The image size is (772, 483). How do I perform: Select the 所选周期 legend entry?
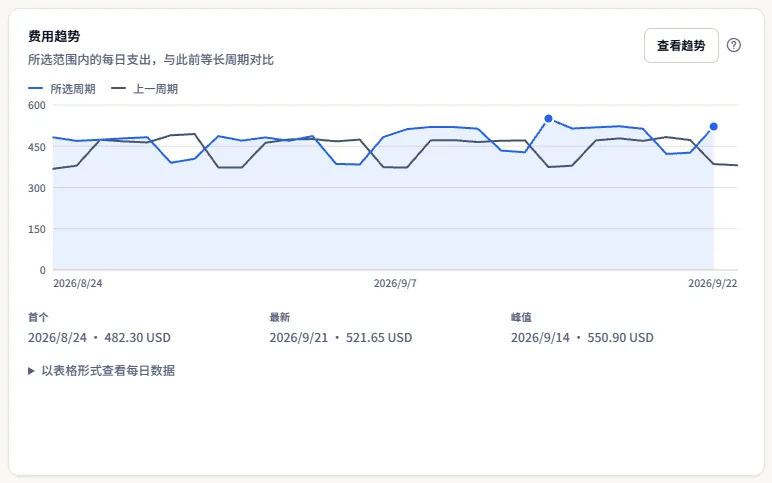pyautogui.click(x=62, y=89)
